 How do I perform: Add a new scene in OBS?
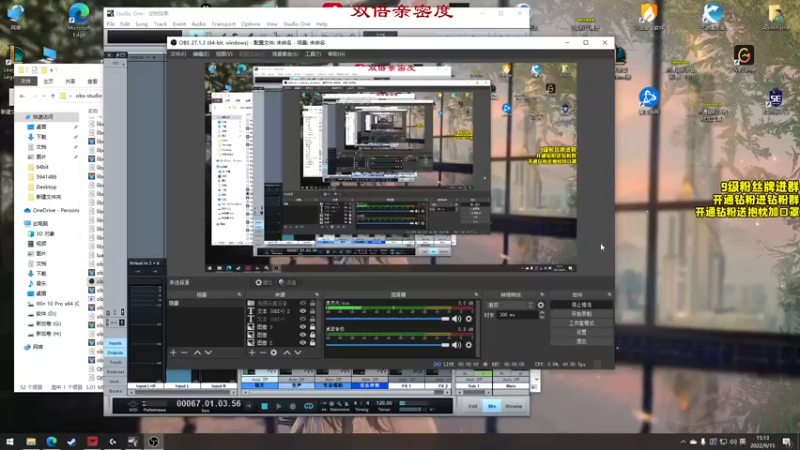(173, 353)
